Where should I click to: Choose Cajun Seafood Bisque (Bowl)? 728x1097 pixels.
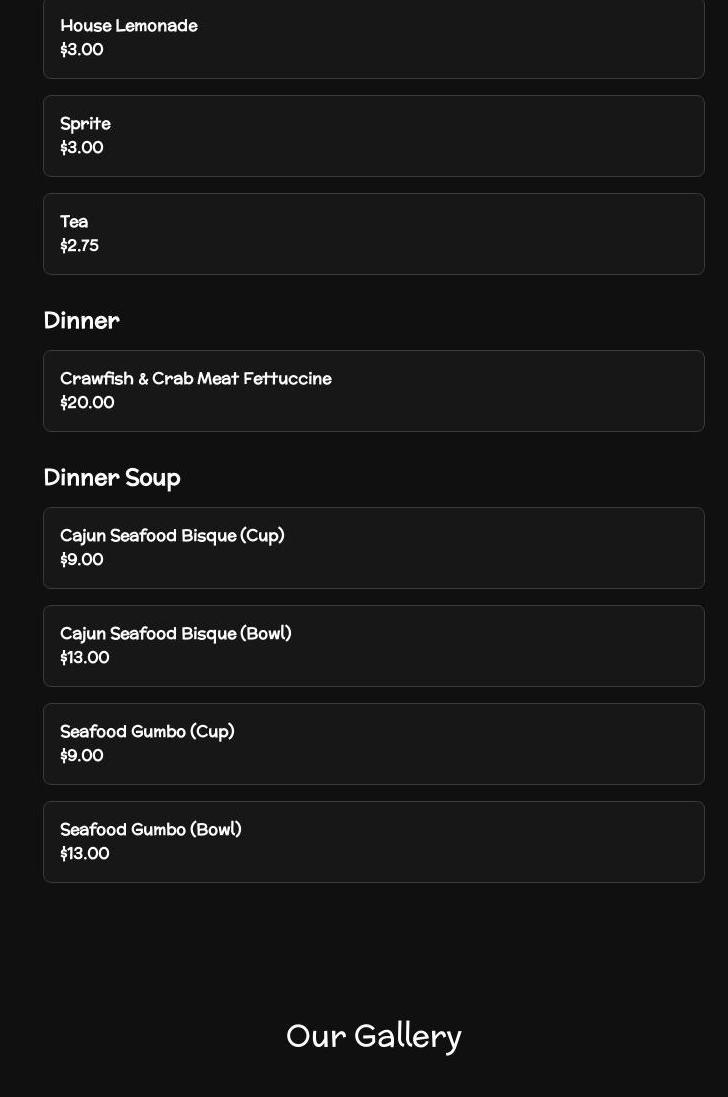(x=373, y=645)
